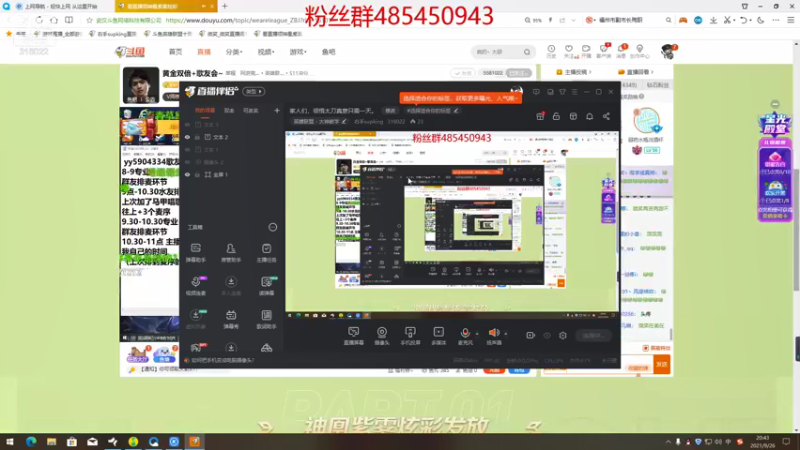Open Microsoft Edge from taskbar
The image size is (800, 450).
click(31, 442)
